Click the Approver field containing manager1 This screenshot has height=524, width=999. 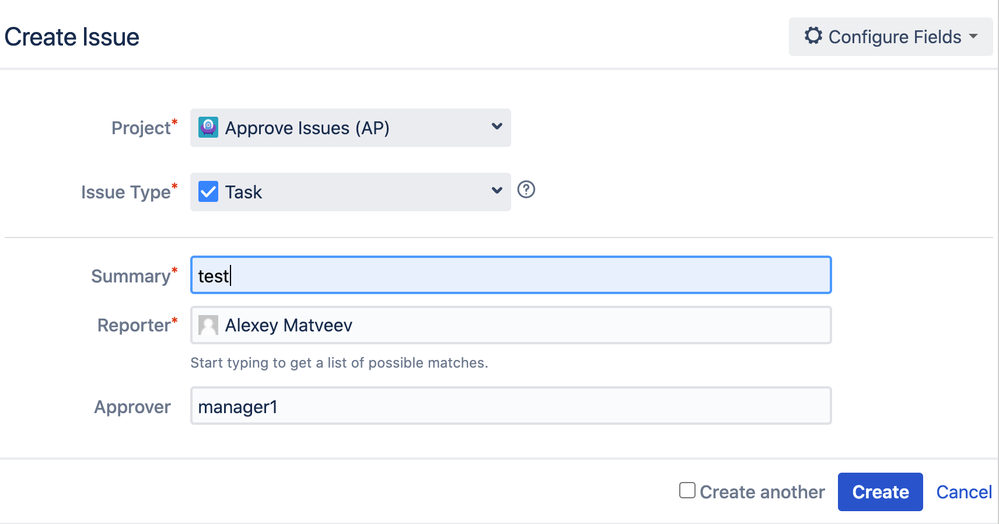tap(511, 405)
